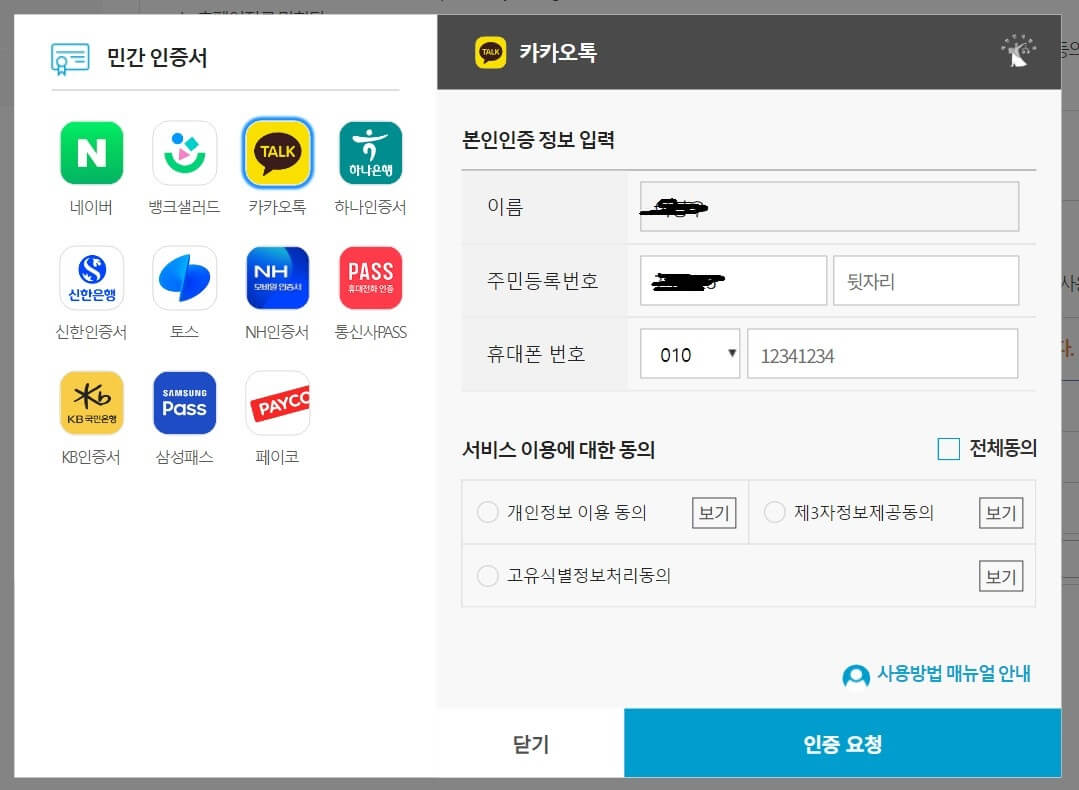Pick the Hana Bank (하나인증서) icon
This screenshot has width=1079, height=790.
370,153
